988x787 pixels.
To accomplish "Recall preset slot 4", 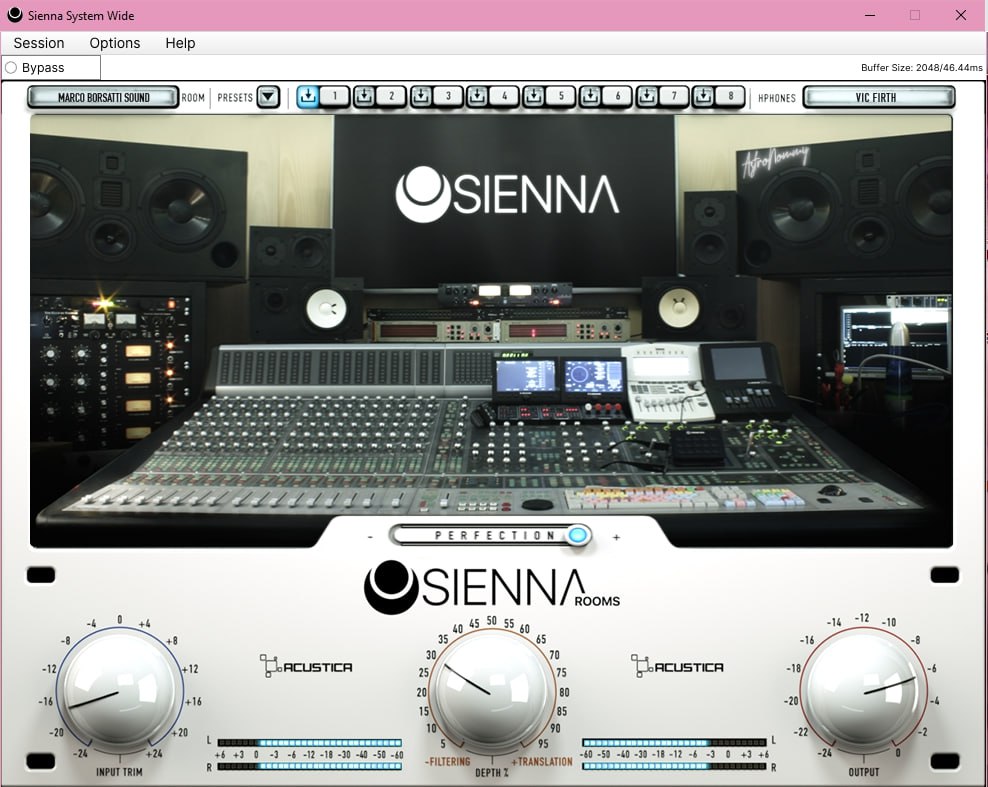I will coord(504,96).
